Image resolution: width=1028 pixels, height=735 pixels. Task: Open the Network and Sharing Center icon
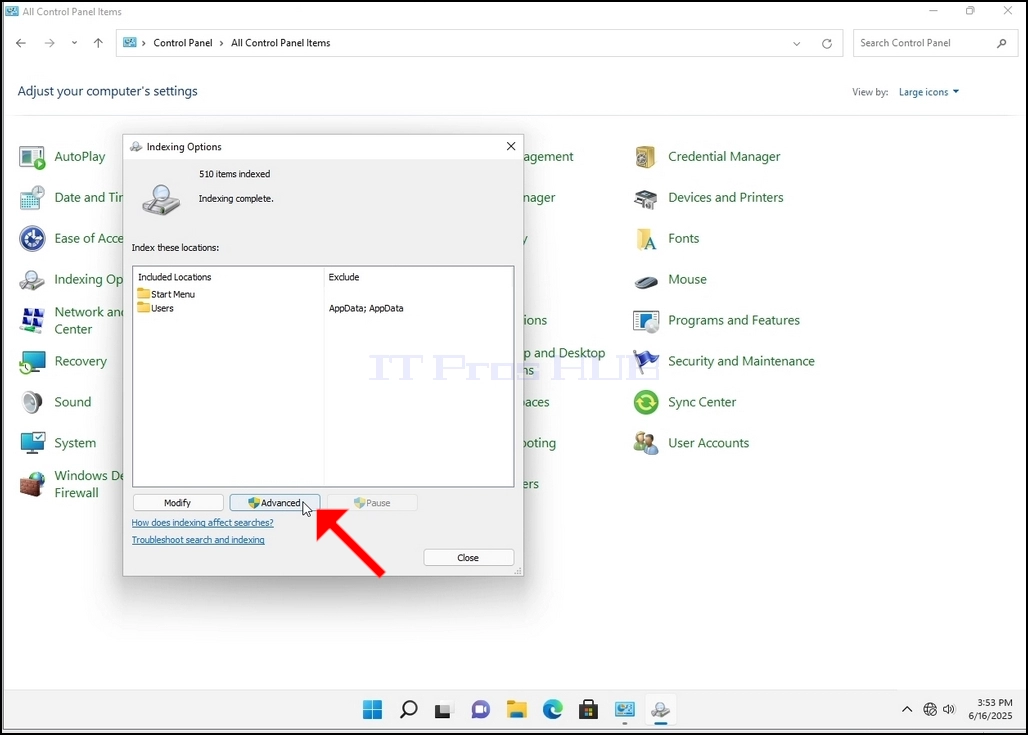point(32,321)
